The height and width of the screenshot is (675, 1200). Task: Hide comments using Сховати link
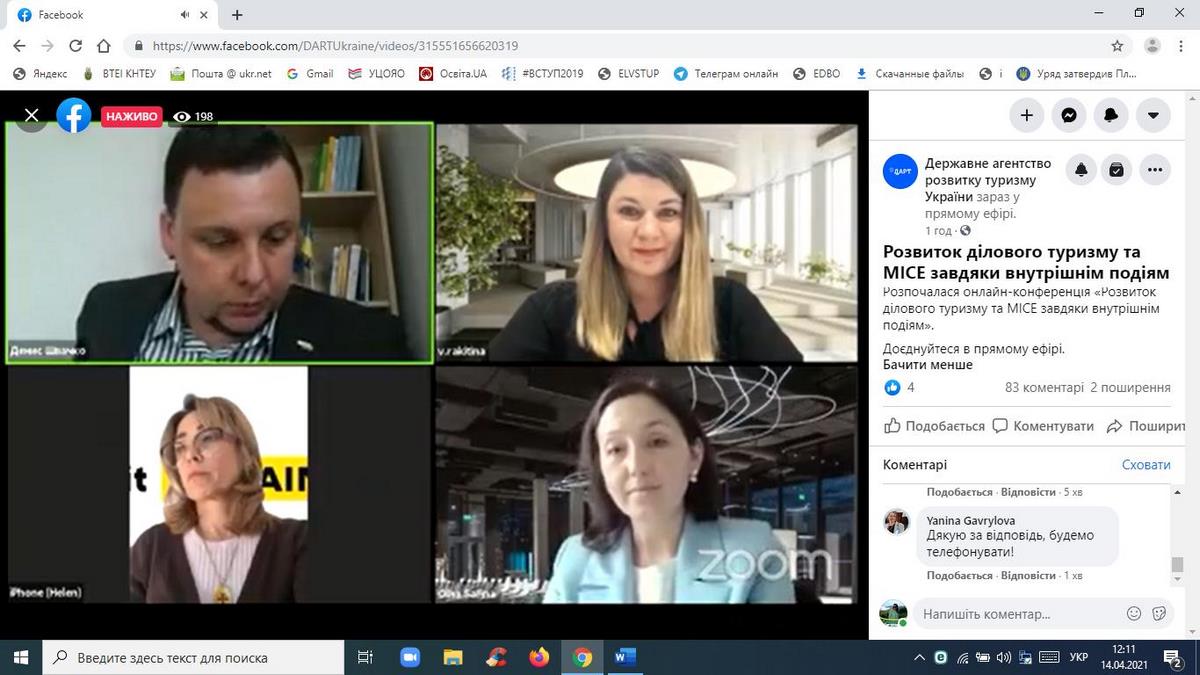coord(1145,465)
